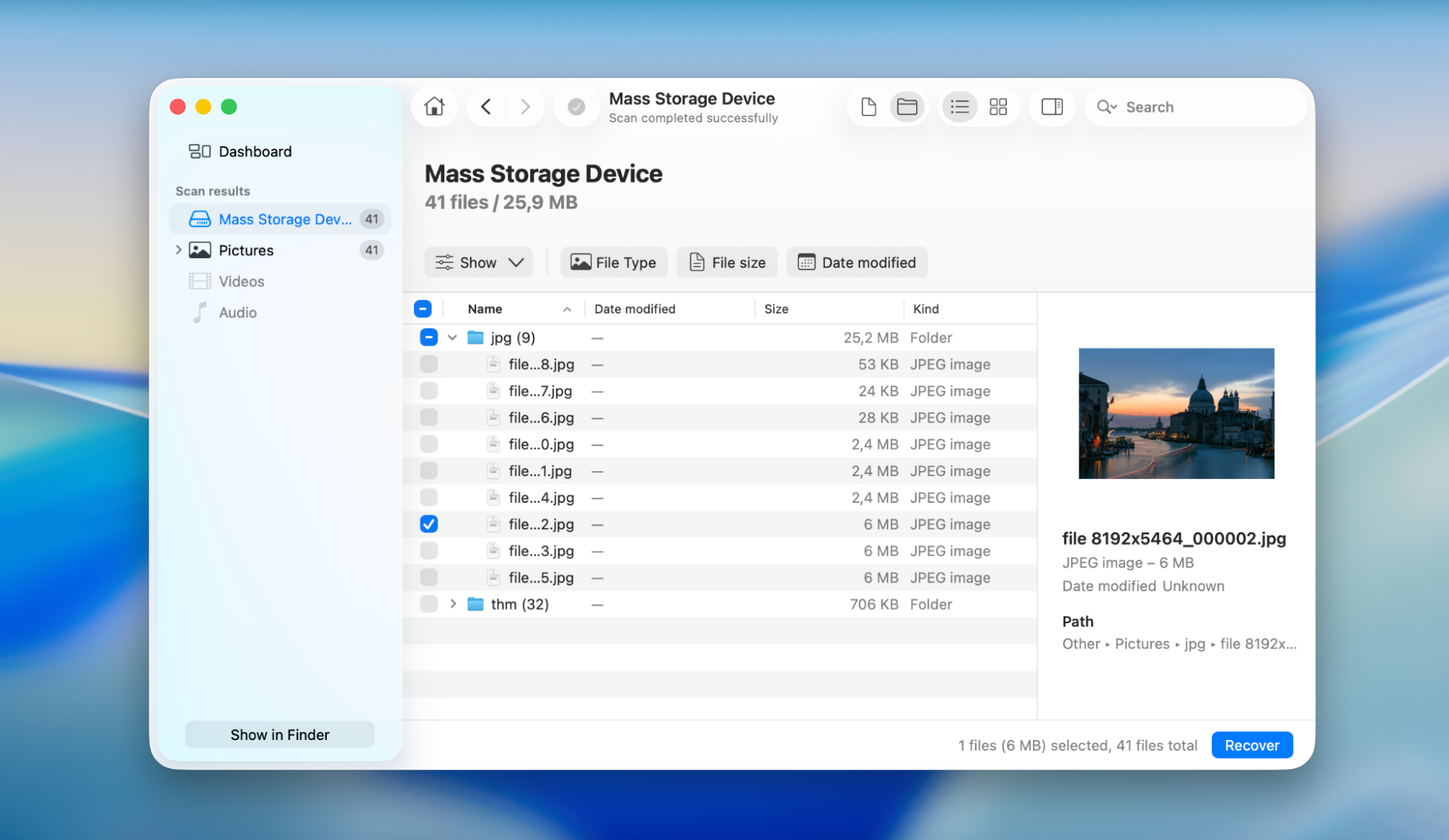This screenshot has height=840, width=1449.
Task: Click Show in Finder button
Action: tap(280, 735)
